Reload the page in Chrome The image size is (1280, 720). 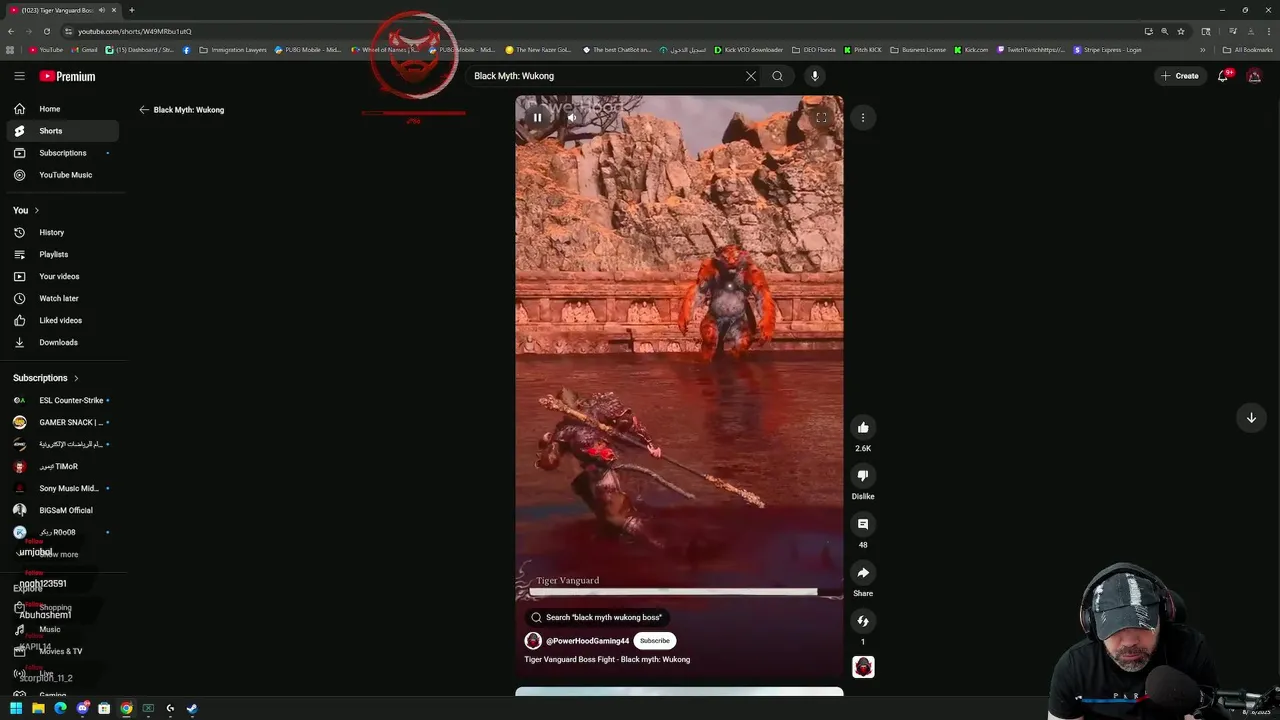46,31
